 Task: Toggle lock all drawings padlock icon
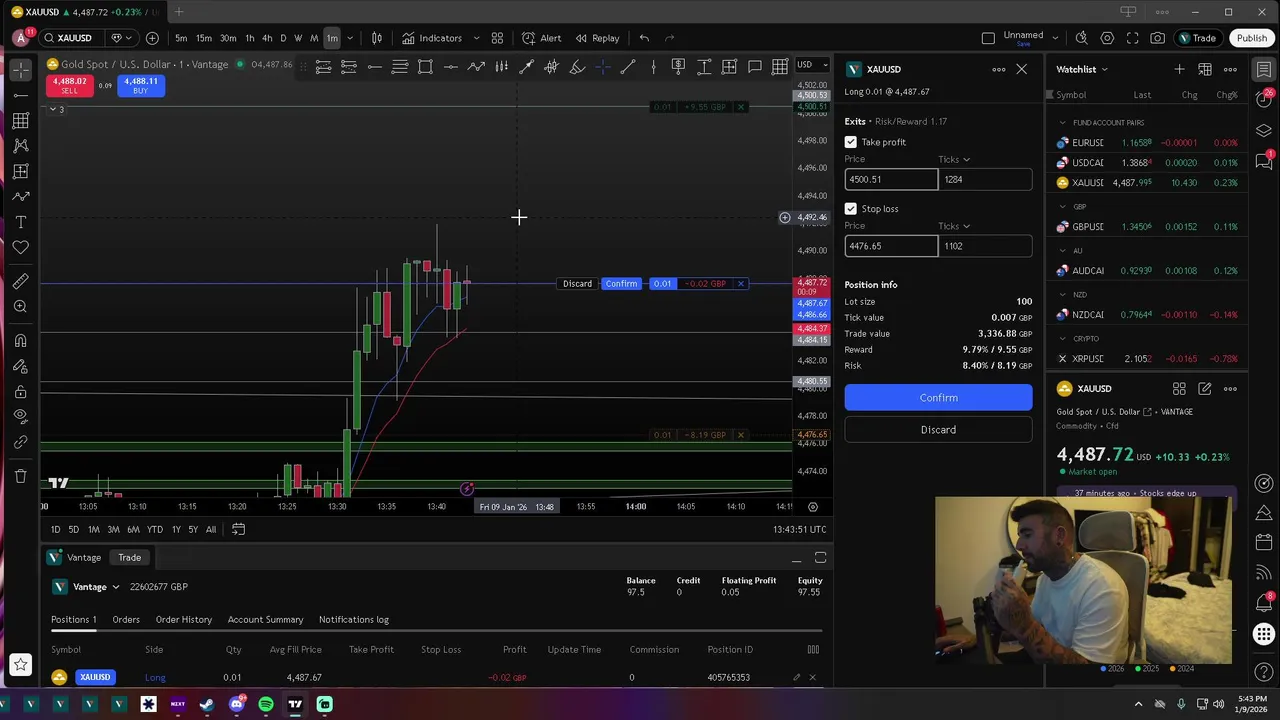click(21, 391)
